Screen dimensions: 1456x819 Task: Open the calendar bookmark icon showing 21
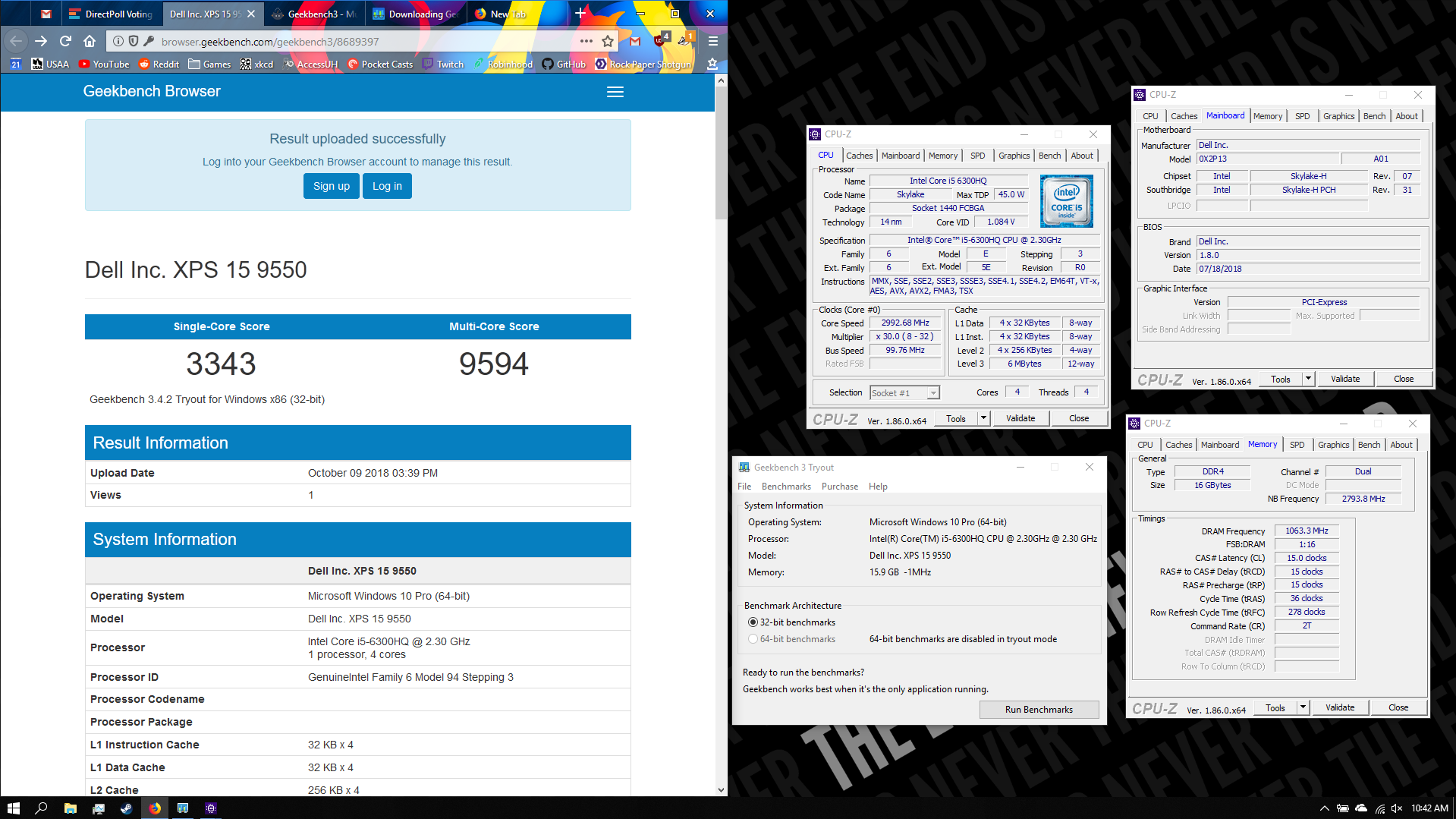(x=16, y=65)
